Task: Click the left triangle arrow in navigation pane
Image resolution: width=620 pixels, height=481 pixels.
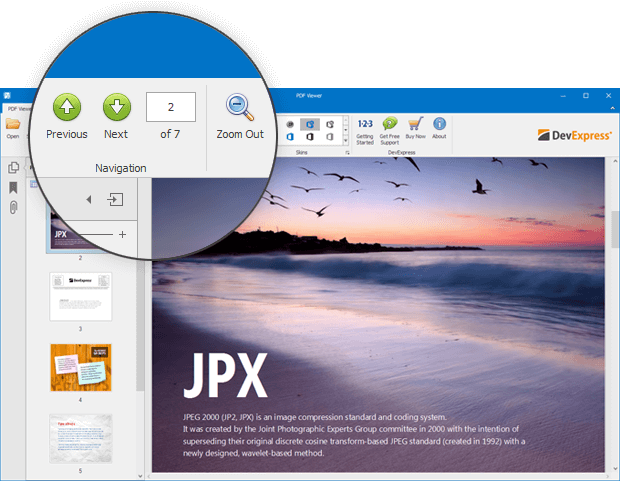Action: click(89, 200)
